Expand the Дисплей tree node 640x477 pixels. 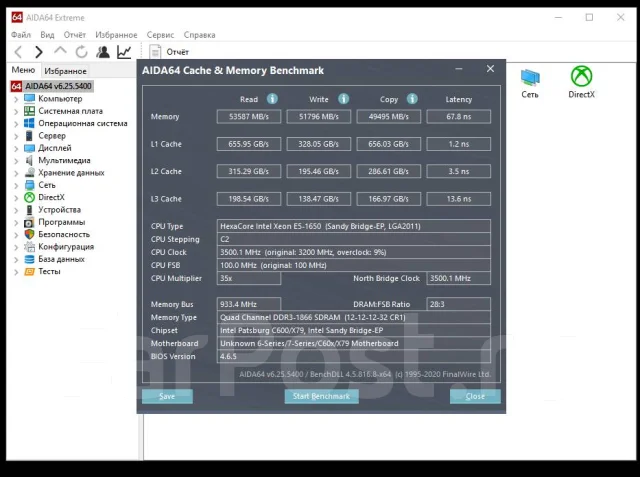tap(16, 149)
